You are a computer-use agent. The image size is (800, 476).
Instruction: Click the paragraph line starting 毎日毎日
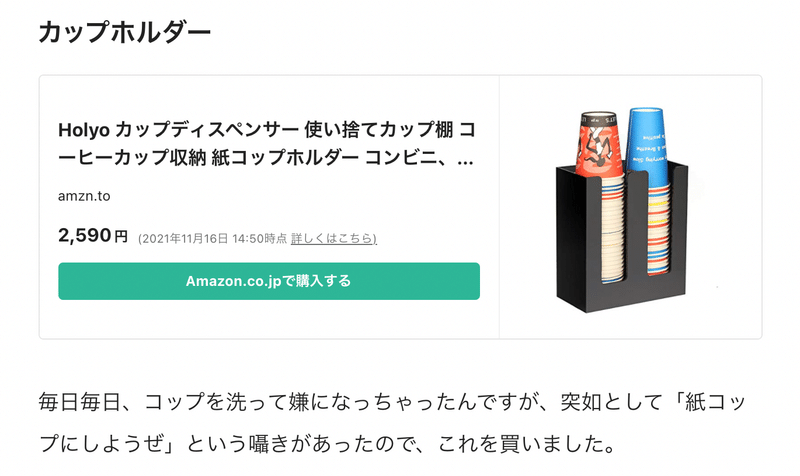(393, 403)
